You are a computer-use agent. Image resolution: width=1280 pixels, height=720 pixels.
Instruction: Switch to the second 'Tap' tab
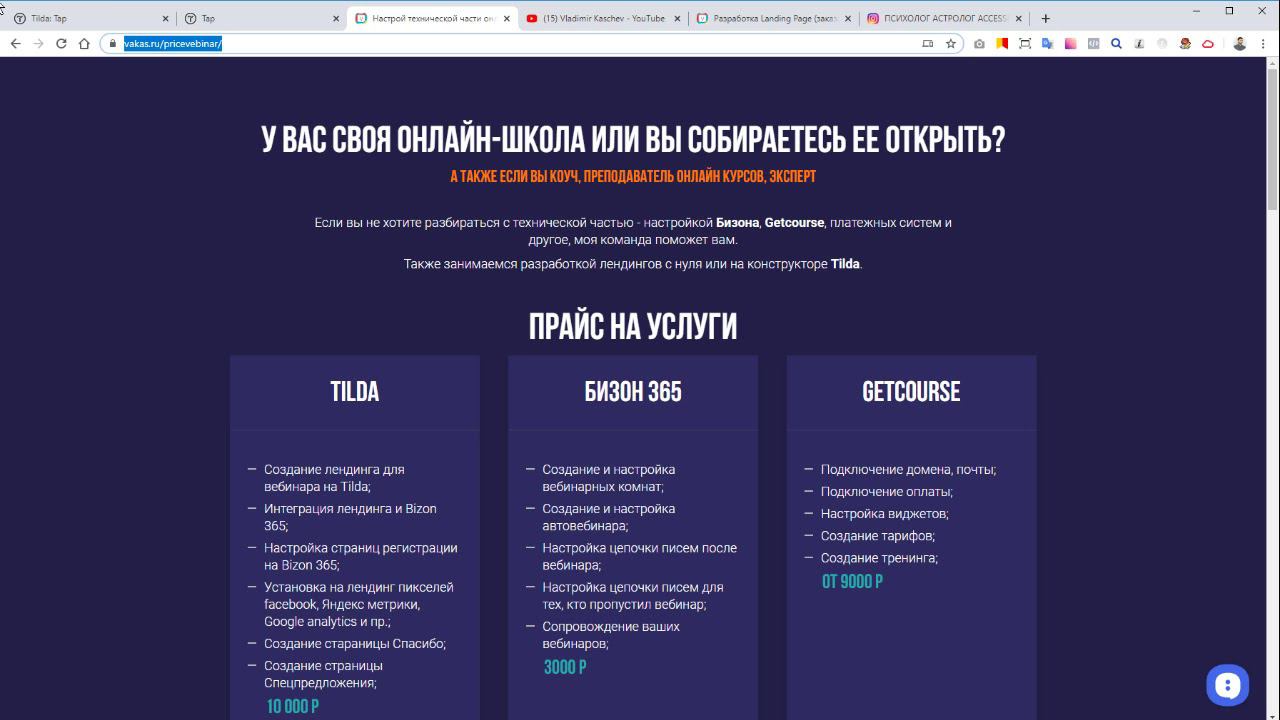(261, 18)
